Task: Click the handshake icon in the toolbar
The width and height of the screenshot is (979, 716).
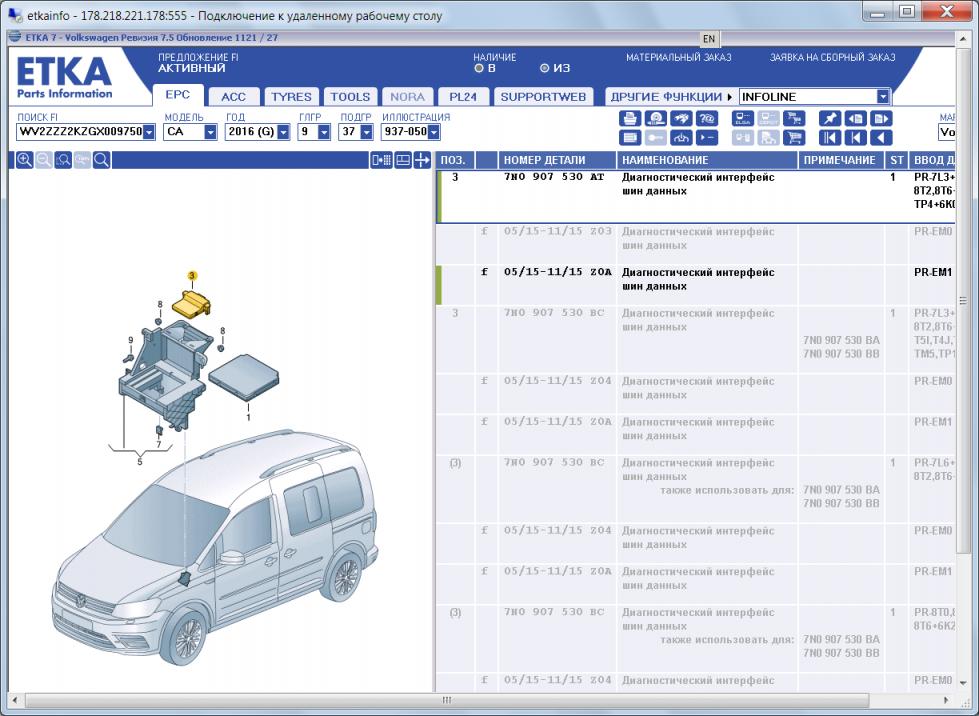Action: (x=681, y=119)
